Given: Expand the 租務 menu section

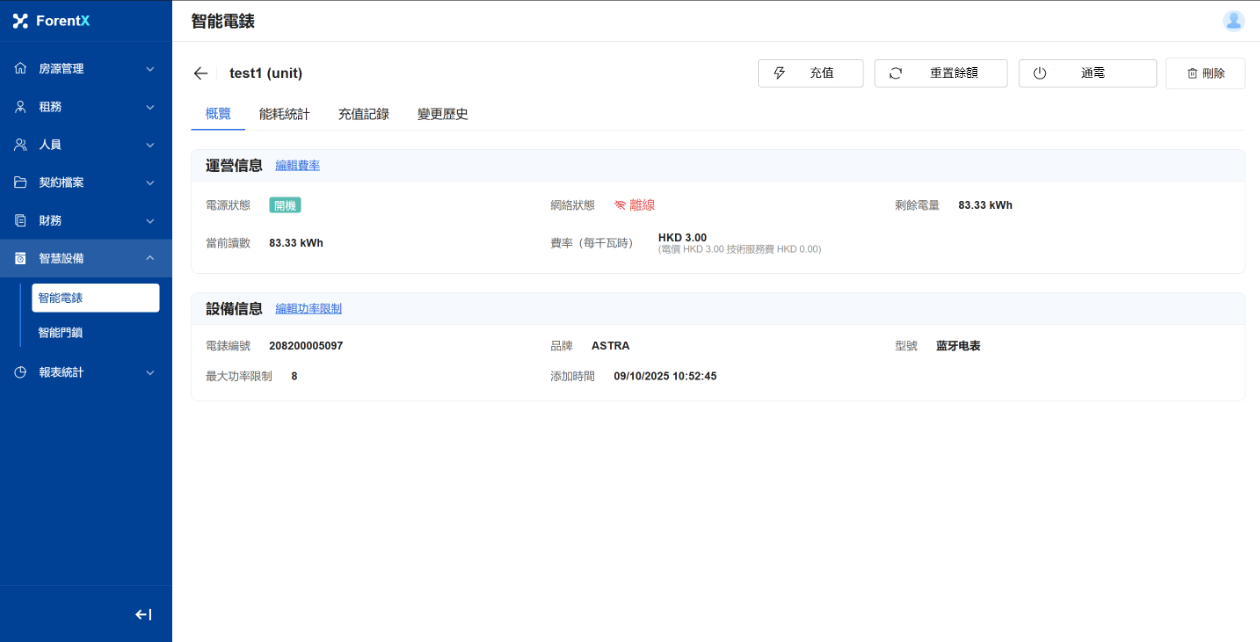Looking at the screenshot, I should pos(85,107).
